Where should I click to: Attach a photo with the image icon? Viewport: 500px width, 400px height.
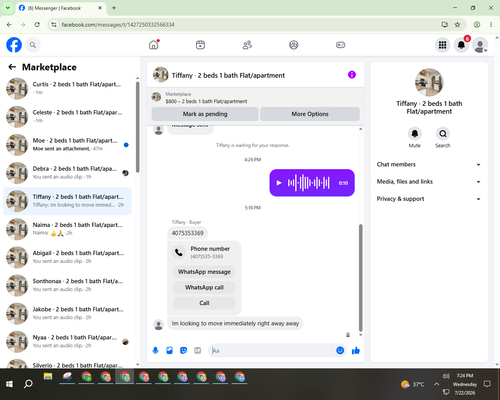point(169,350)
